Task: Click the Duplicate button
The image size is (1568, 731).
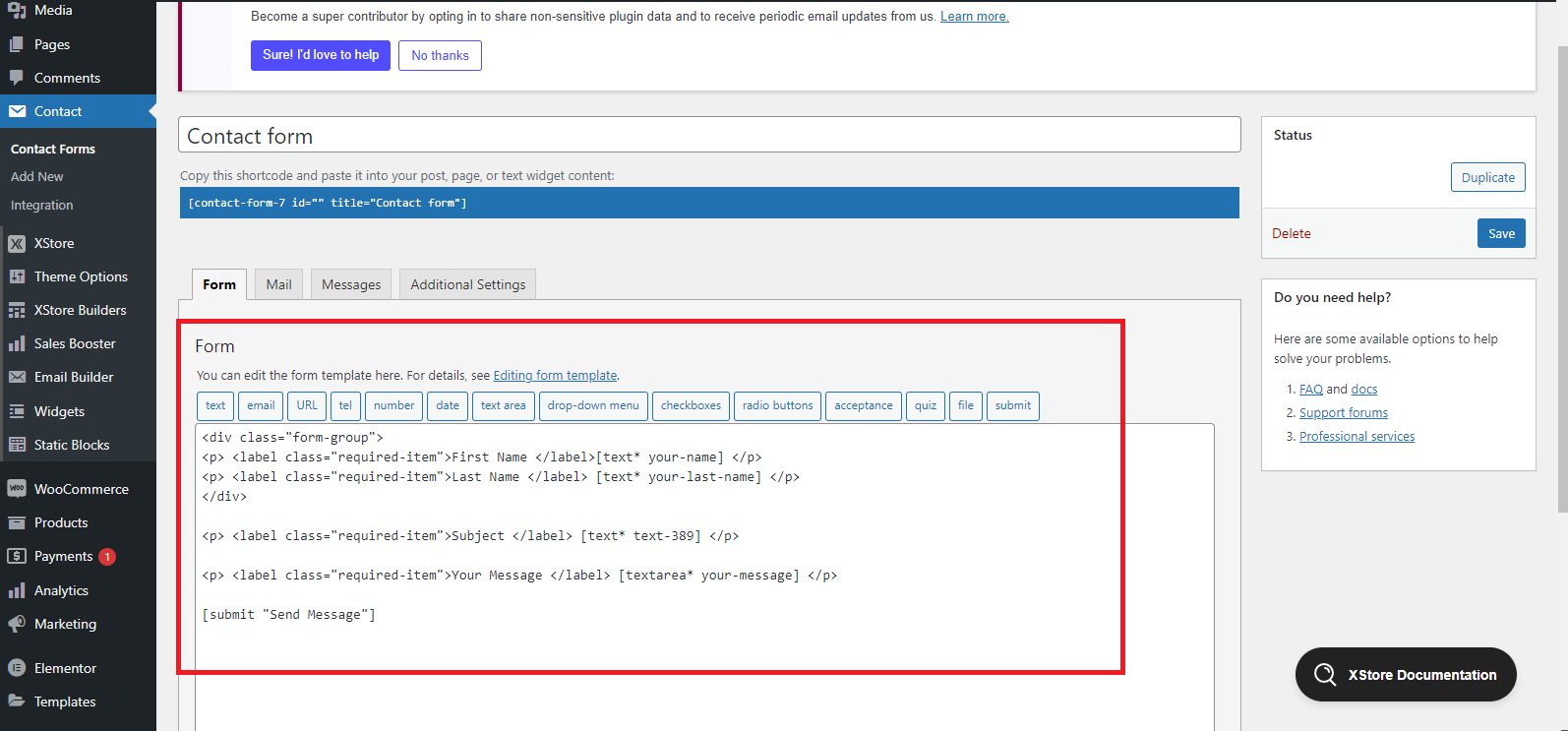Action: pyautogui.click(x=1488, y=177)
